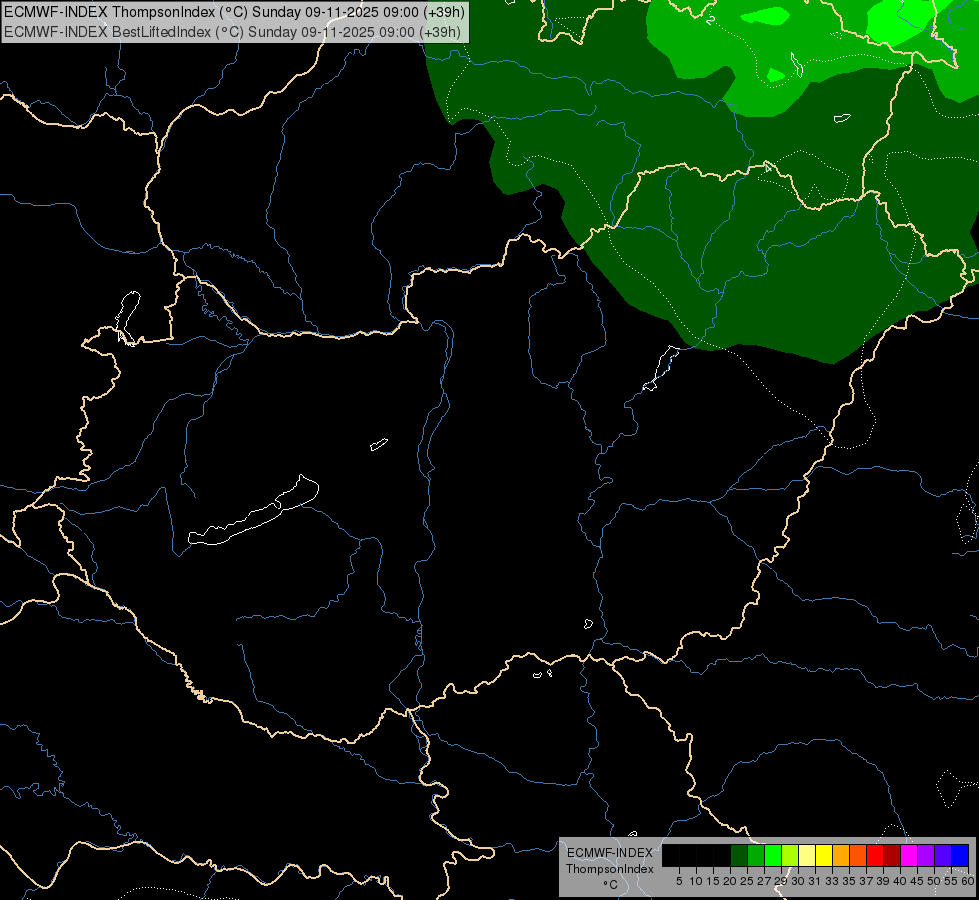
Task: Click the dark red 39-40 legend swatch
Action: coord(892,855)
